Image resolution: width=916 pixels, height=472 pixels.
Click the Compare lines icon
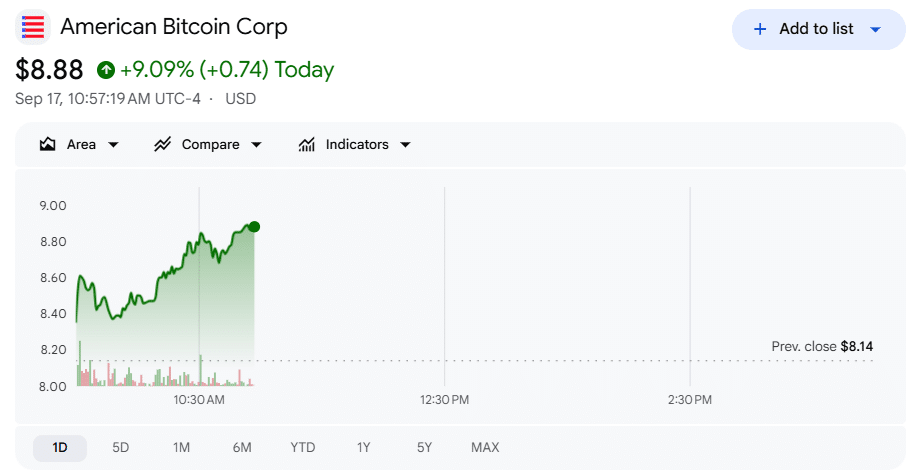point(162,144)
